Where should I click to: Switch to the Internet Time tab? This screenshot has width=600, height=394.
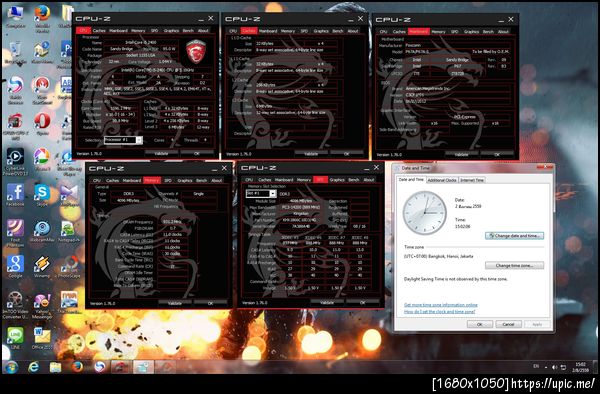472,180
